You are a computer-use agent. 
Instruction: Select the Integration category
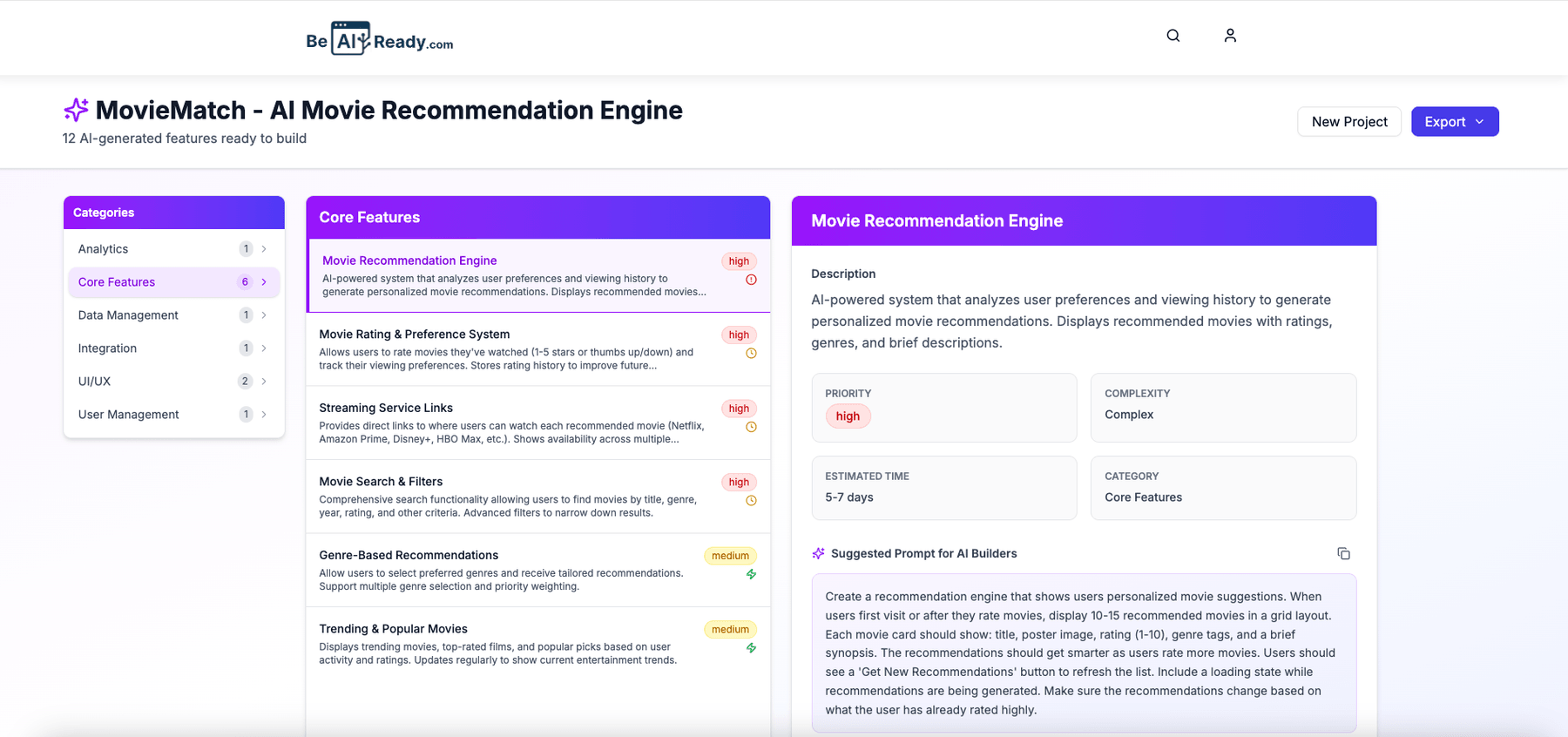point(174,348)
